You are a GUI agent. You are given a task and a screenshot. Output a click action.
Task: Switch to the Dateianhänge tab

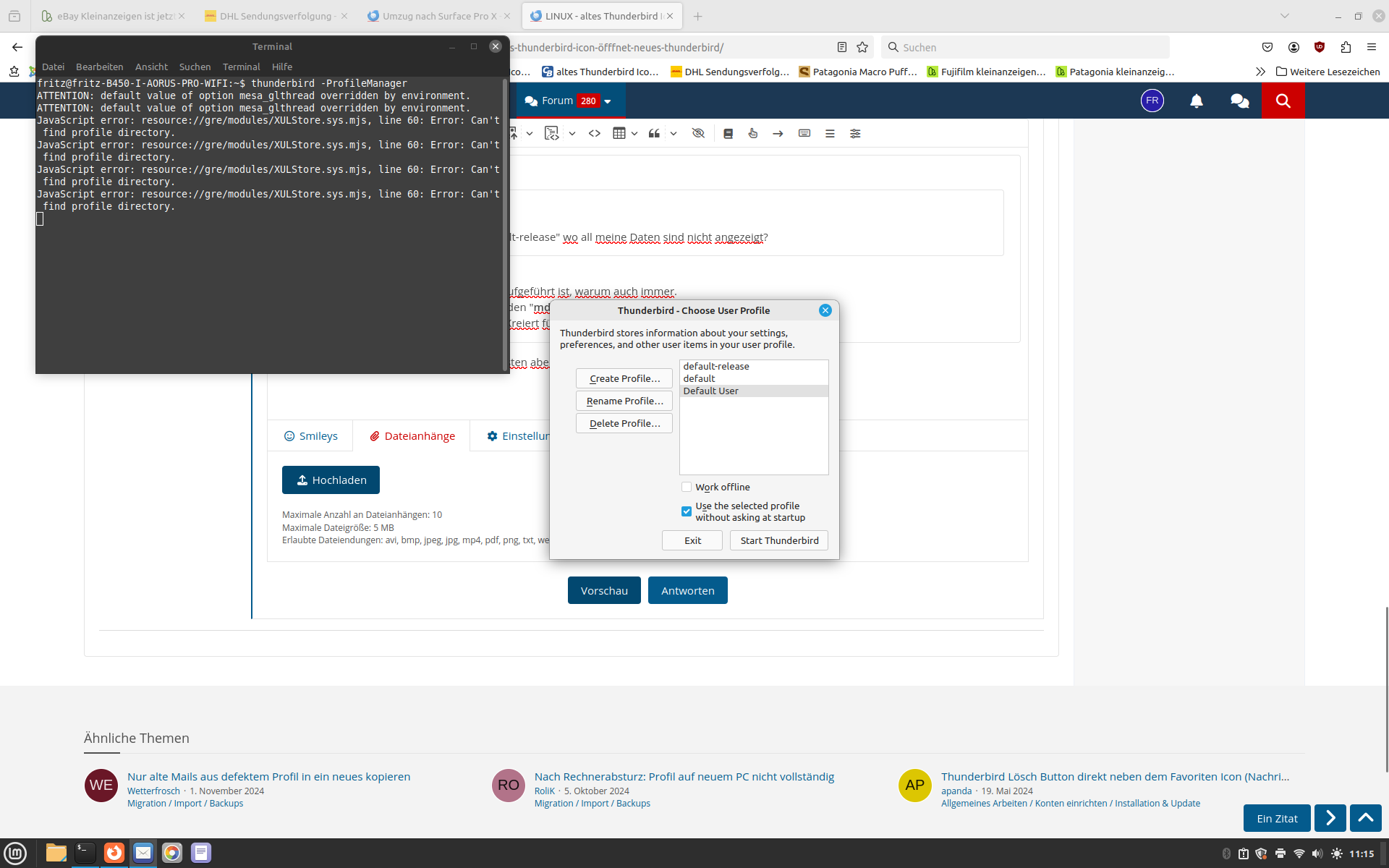point(412,436)
